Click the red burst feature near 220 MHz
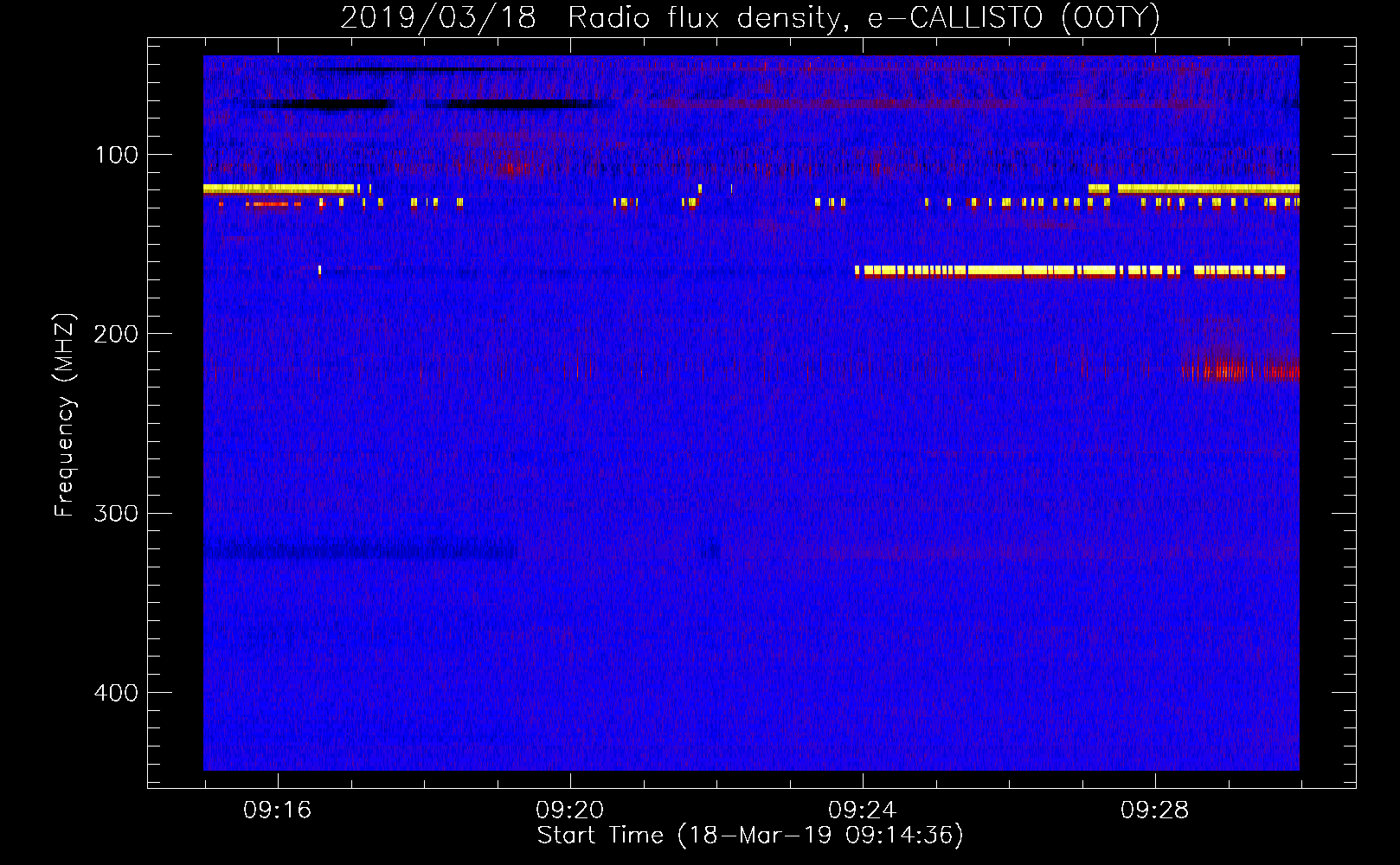The height and width of the screenshot is (865, 1400). pyautogui.click(x=1240, y=369)
